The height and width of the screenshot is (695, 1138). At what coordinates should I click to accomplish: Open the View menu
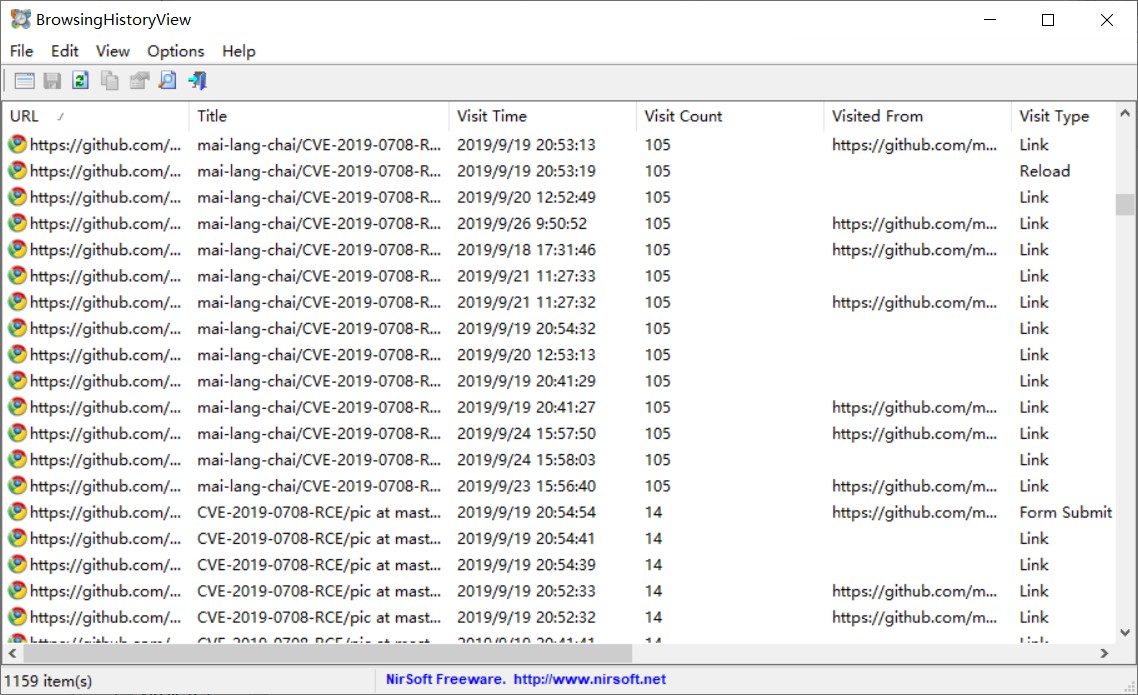point(112,51)
